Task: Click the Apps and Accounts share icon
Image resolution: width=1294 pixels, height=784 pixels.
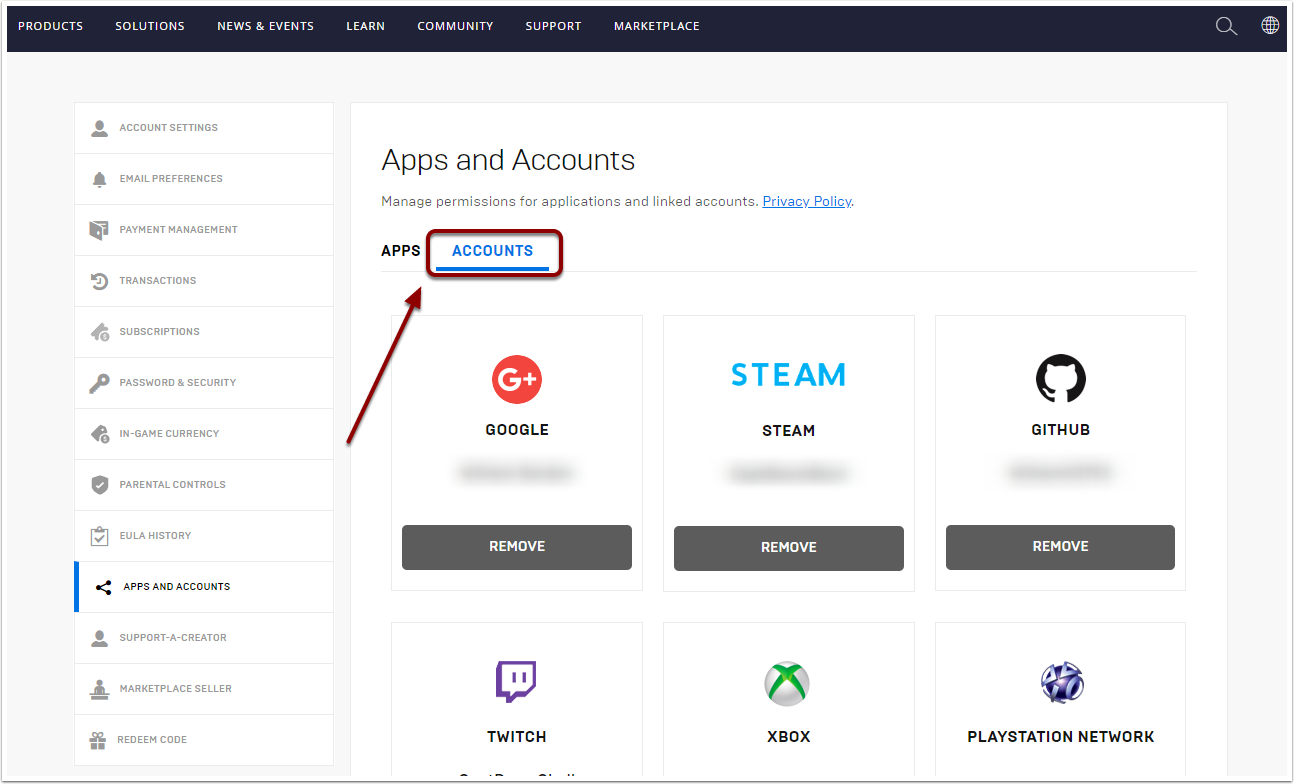Action: pos(103,587)
